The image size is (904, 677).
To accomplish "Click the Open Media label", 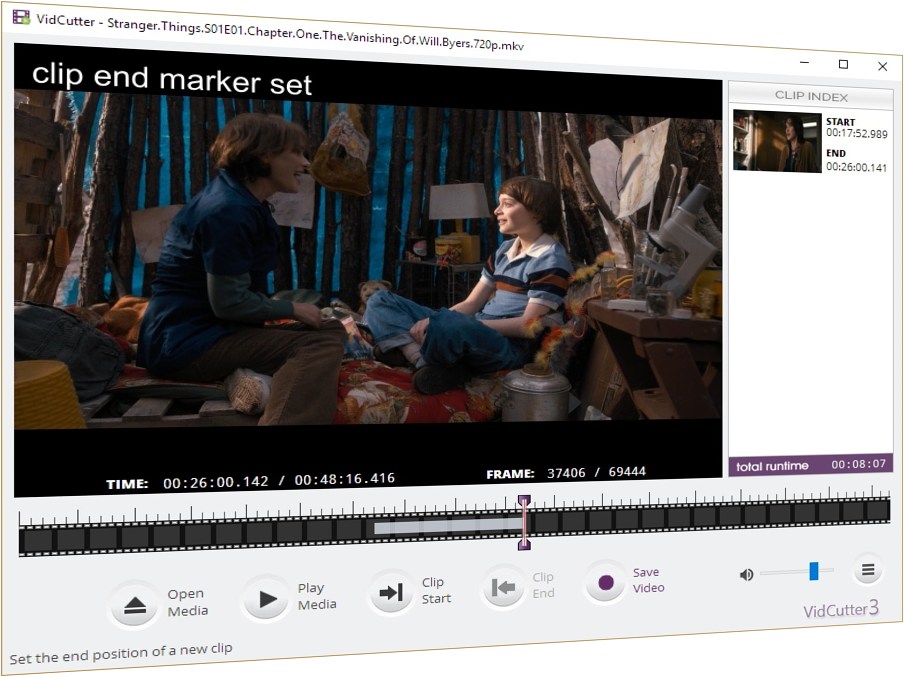I will [x=187, y=603].
